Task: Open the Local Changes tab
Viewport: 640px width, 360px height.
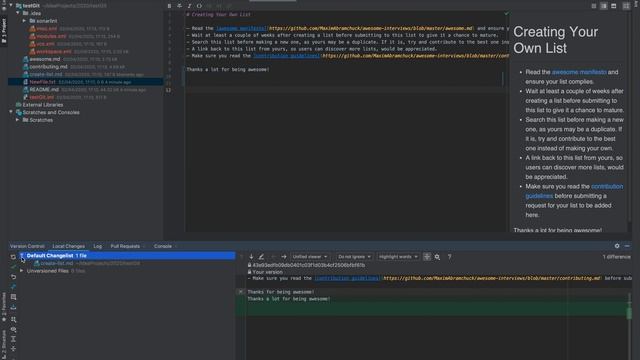Action: (x=69, y=246)
